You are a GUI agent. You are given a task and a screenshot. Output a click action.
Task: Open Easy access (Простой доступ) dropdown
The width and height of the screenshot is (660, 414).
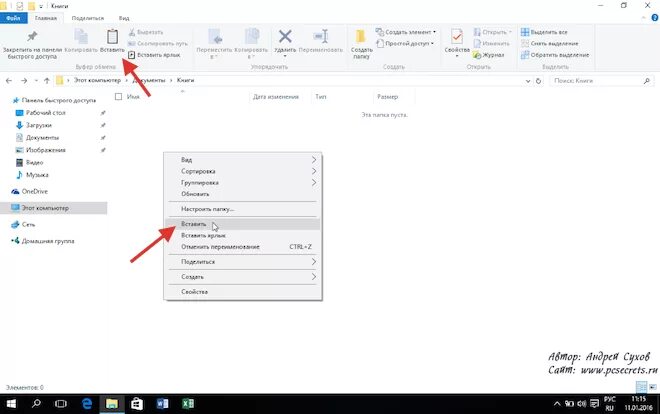[x=405, y=43]
